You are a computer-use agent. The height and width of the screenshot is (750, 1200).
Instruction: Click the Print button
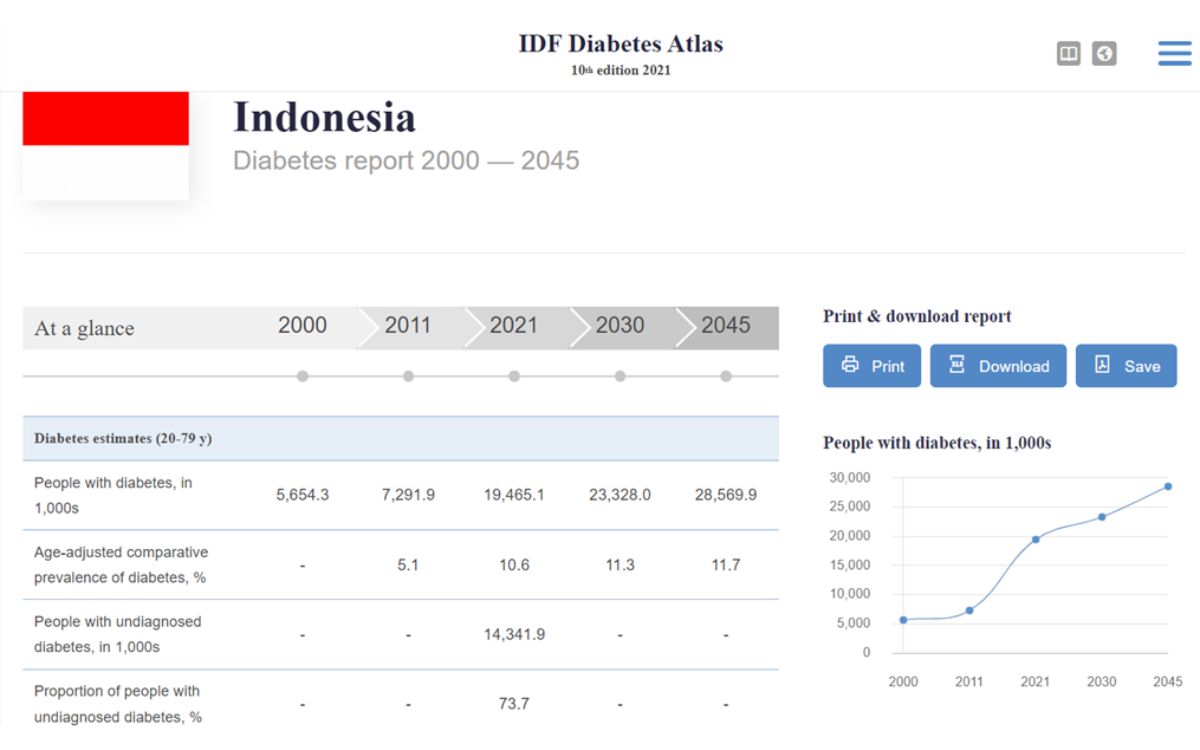point(871,365)
